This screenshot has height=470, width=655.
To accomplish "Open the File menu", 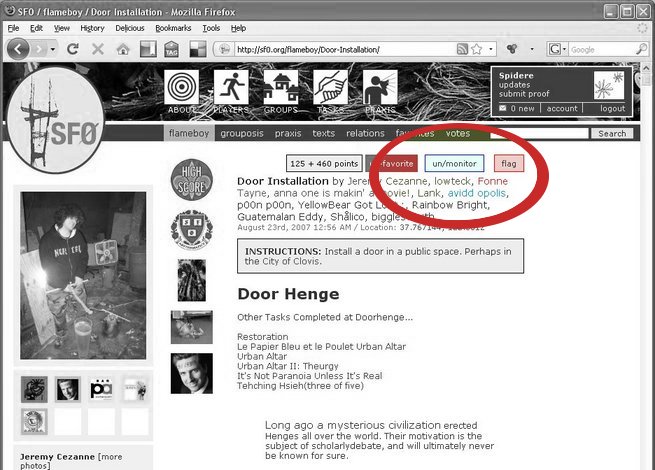I will [13, 28].
